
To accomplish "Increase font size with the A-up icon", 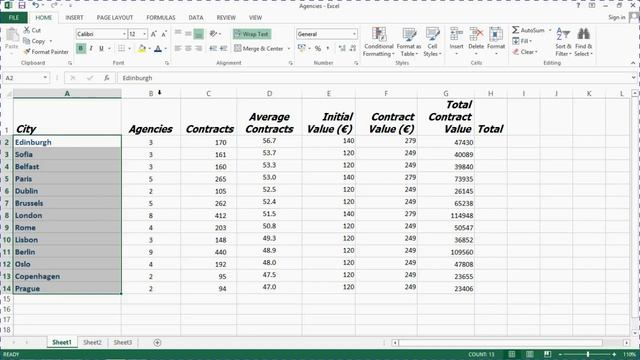I will point(153,34).
